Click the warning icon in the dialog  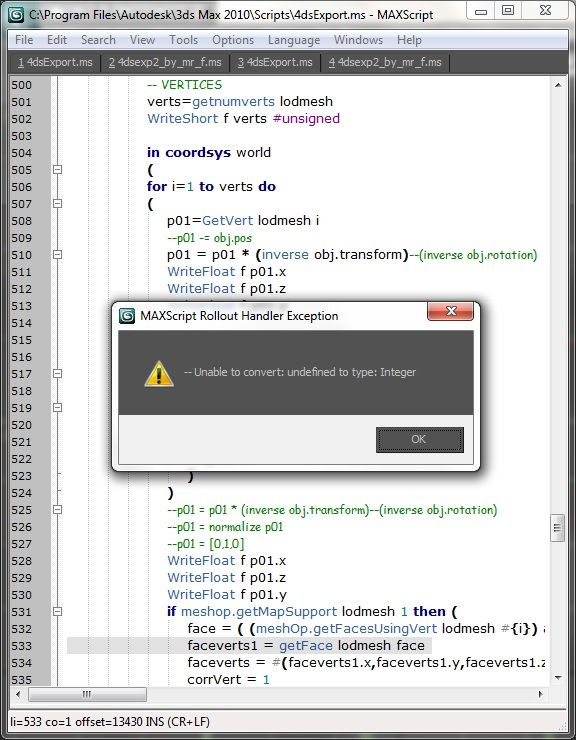point(159,374)
